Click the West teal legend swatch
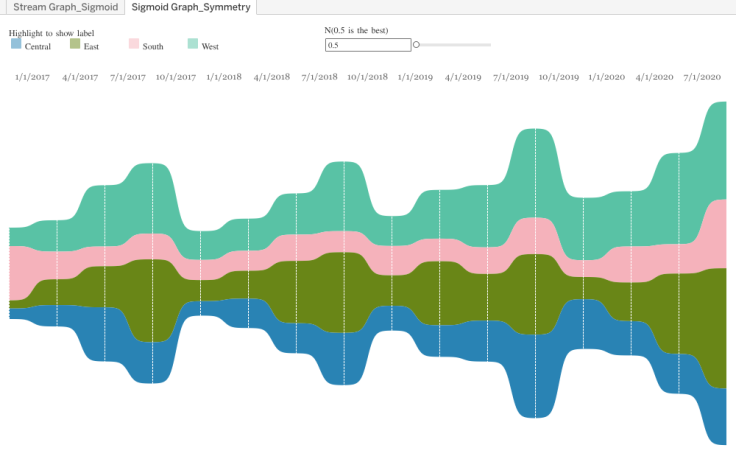Image resolution: width=736 pixels, height=454 pixels. (x=193, y=44)
